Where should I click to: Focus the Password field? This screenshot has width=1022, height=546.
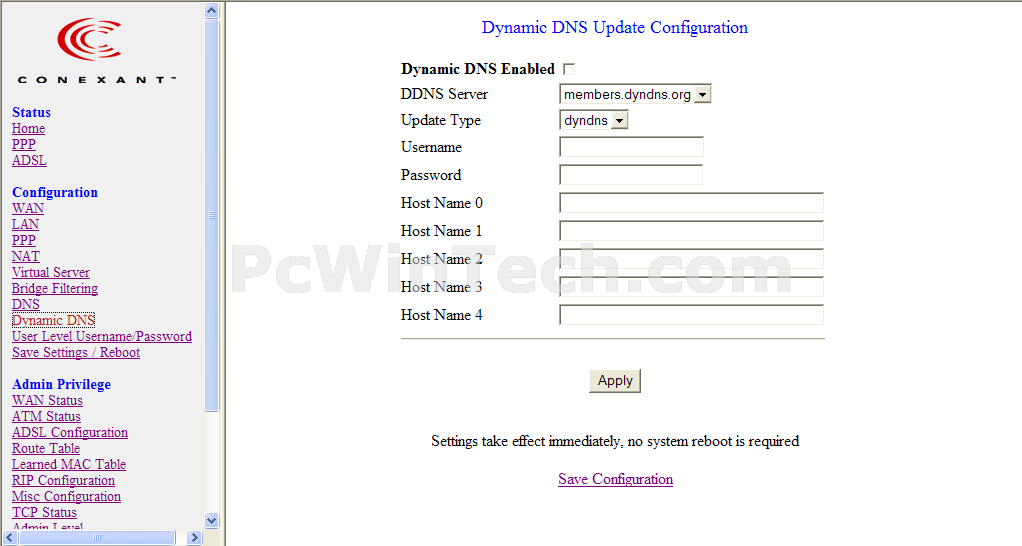point(631,175)
